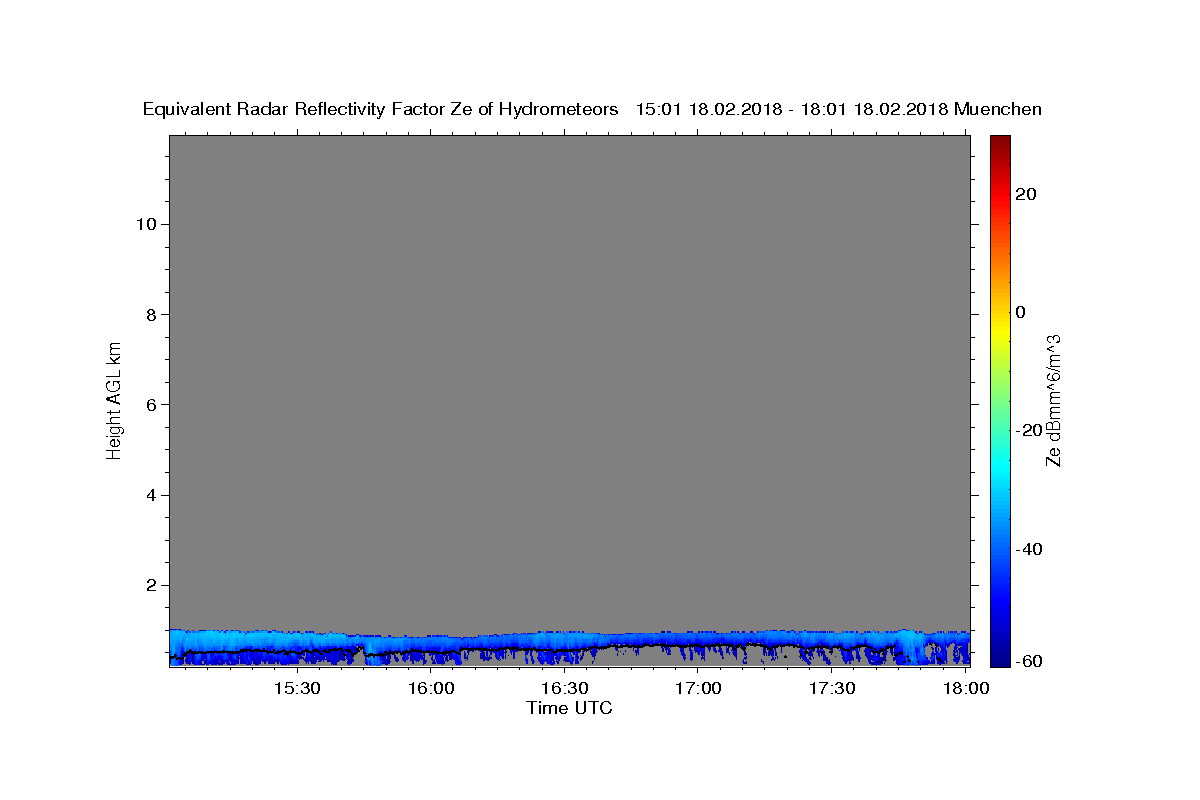Click the '15:30' time tick label
Viewport: 1200px width, 800px height.
point(297,688)
